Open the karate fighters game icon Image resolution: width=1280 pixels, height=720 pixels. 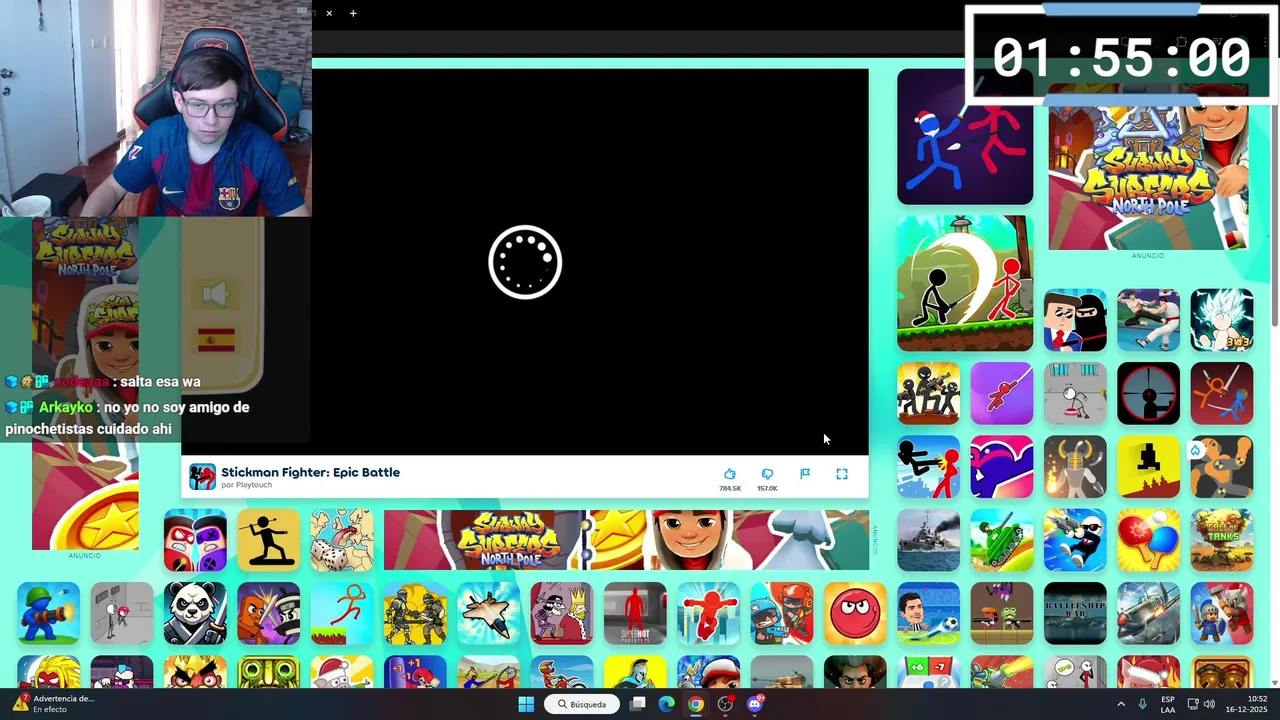tap(1148, 320)
